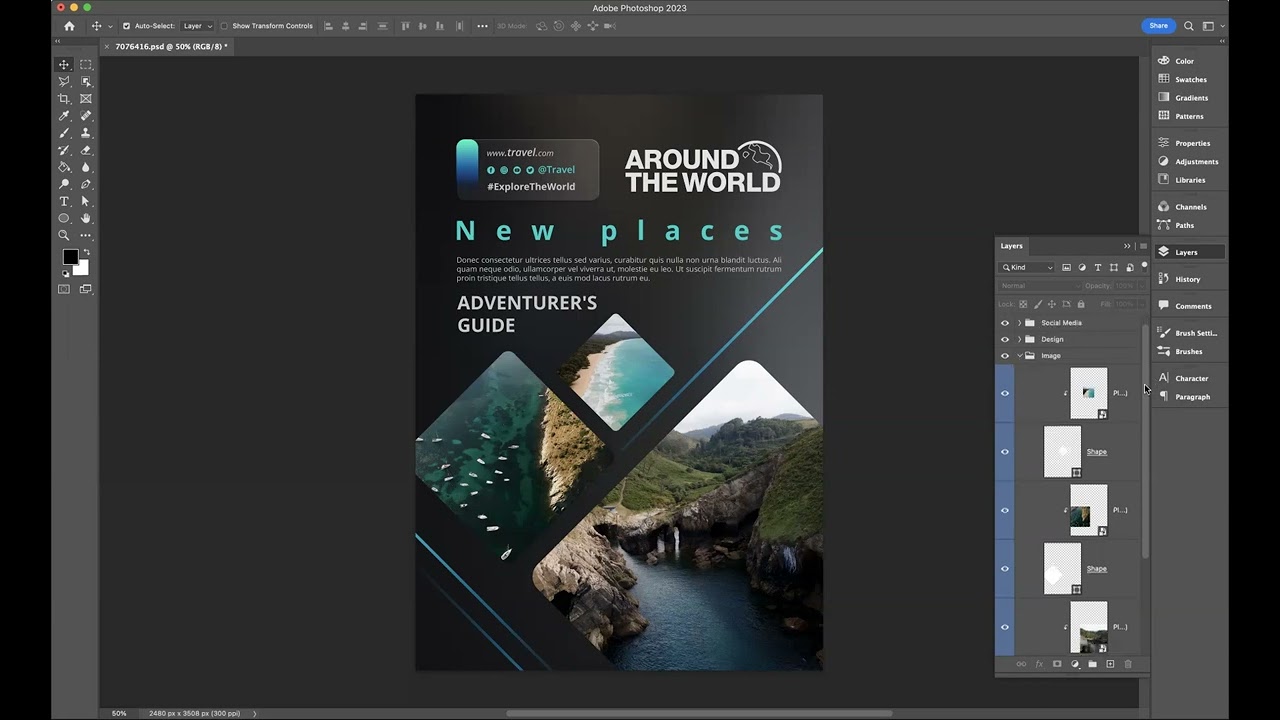Select the Zoom tool in toolbar

tap(64, 235)
